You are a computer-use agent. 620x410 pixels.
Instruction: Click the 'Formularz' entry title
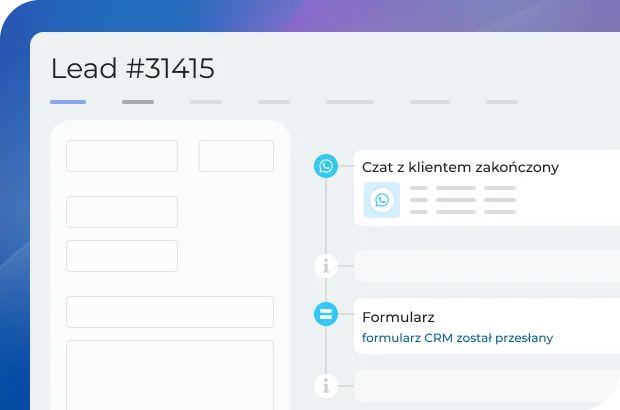398,317
